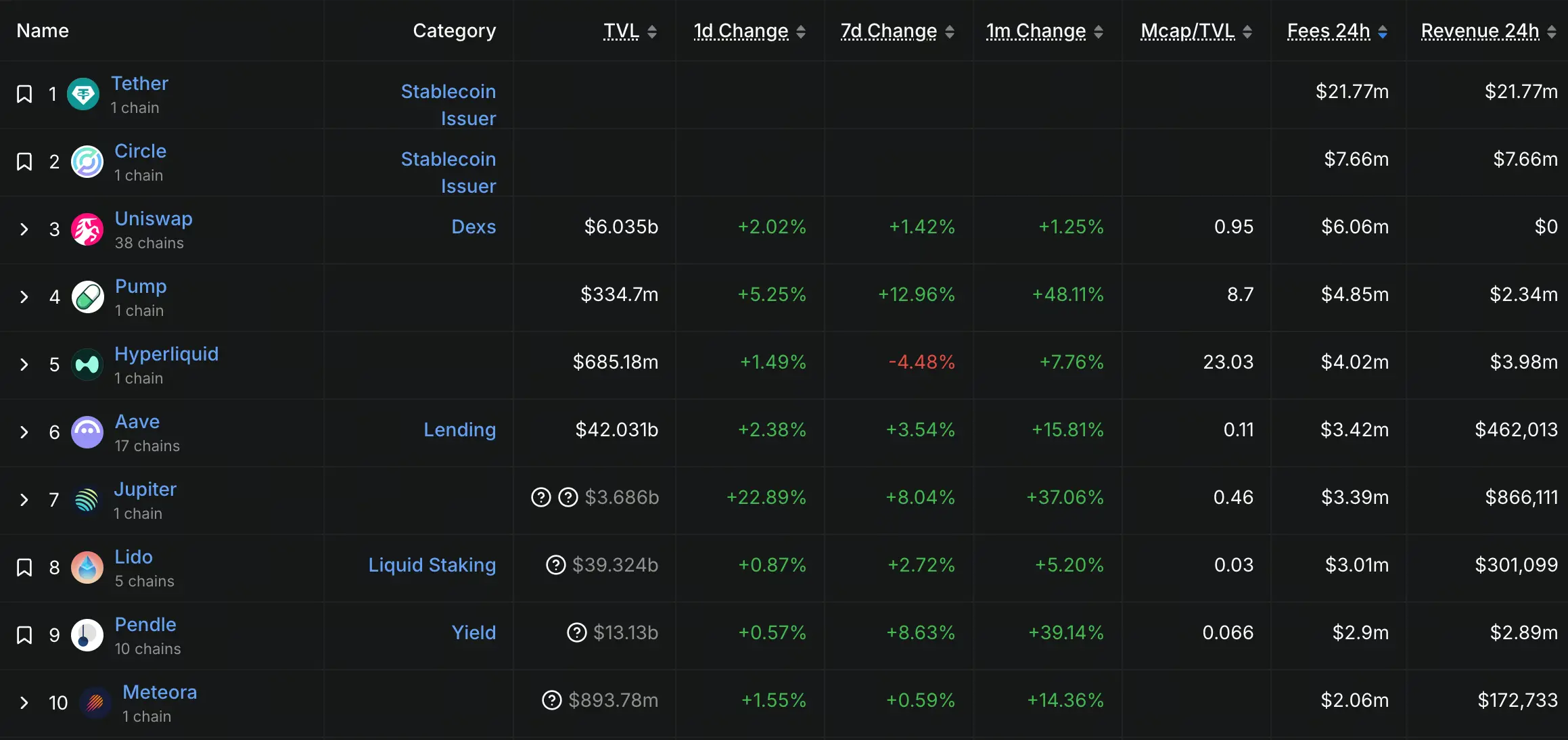
Task: Click the Pump pill logo
Action: click(x=87, y=297)
